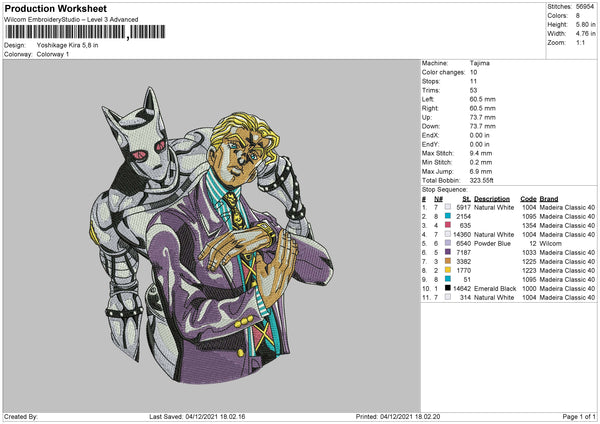
Task: Click the 'N#' column header
Action: point(438,199)
